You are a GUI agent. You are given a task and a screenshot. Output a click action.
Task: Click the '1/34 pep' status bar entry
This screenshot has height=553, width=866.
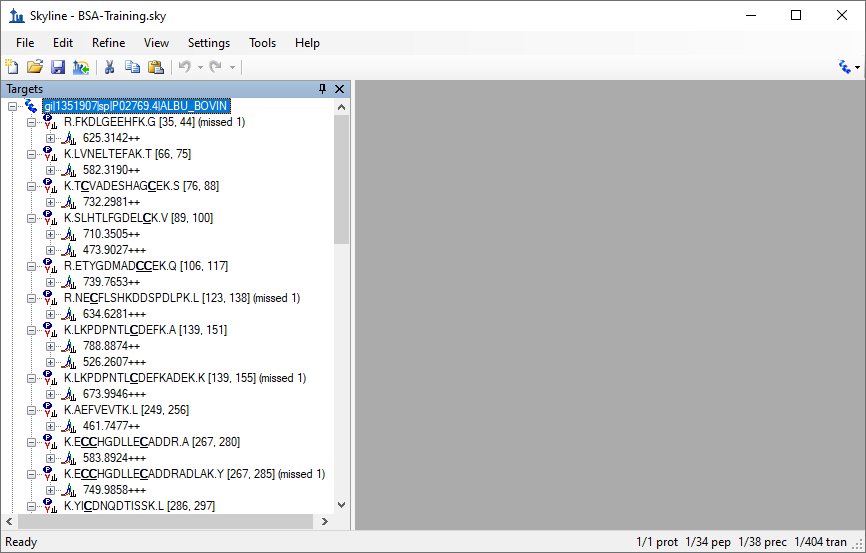coord(707,543)
